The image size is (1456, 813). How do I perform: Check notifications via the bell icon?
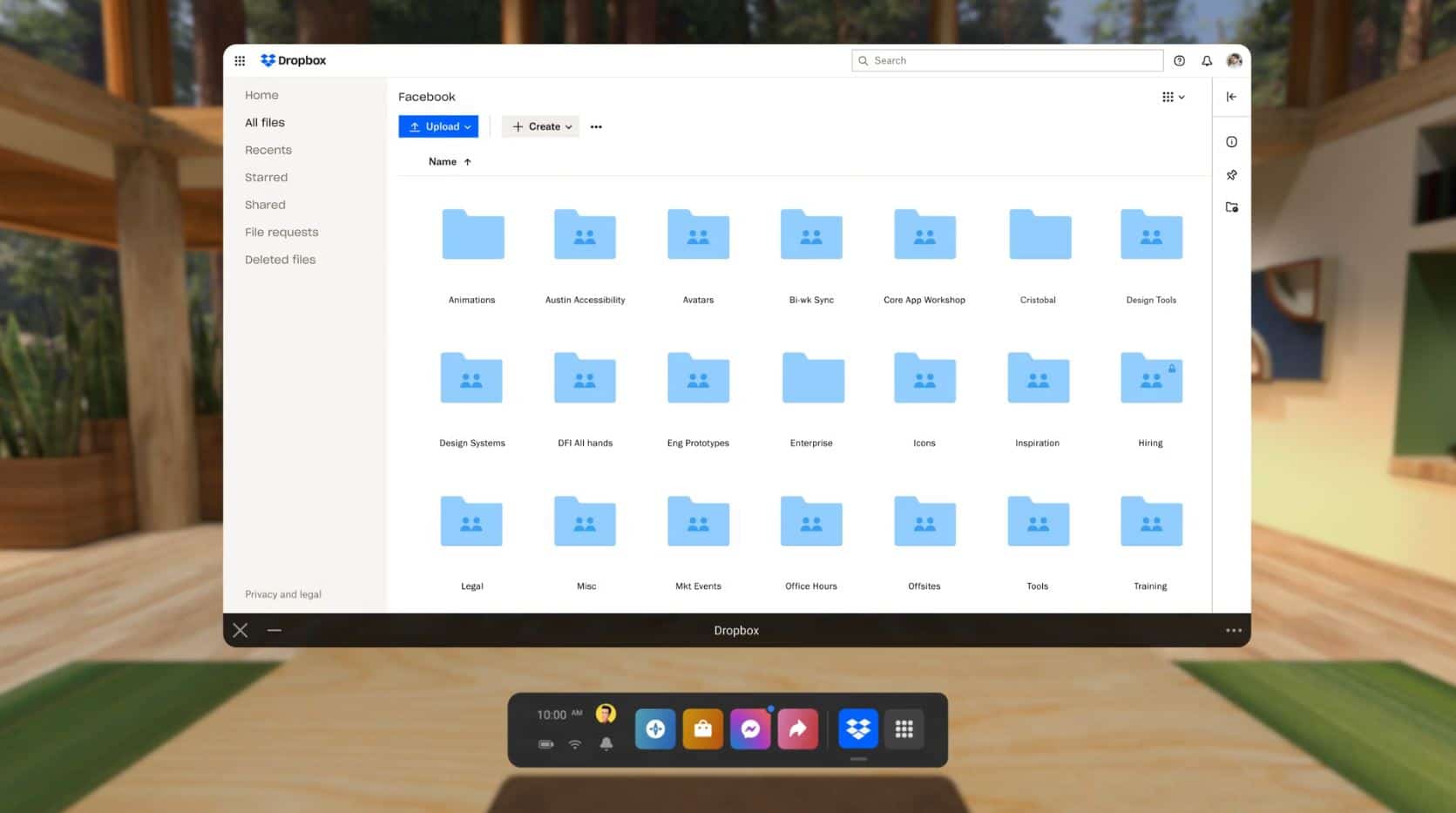coord(1207,60)
